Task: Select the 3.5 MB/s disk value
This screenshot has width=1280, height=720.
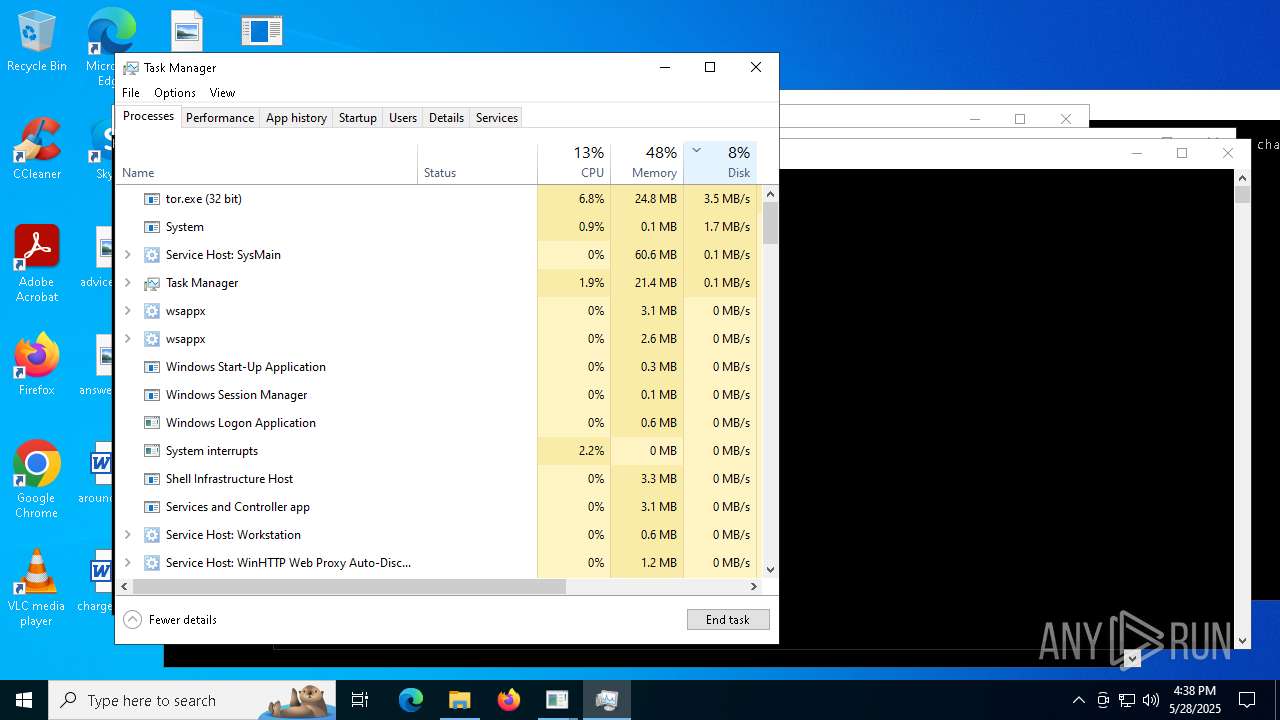Action: [x=720, y=199]
